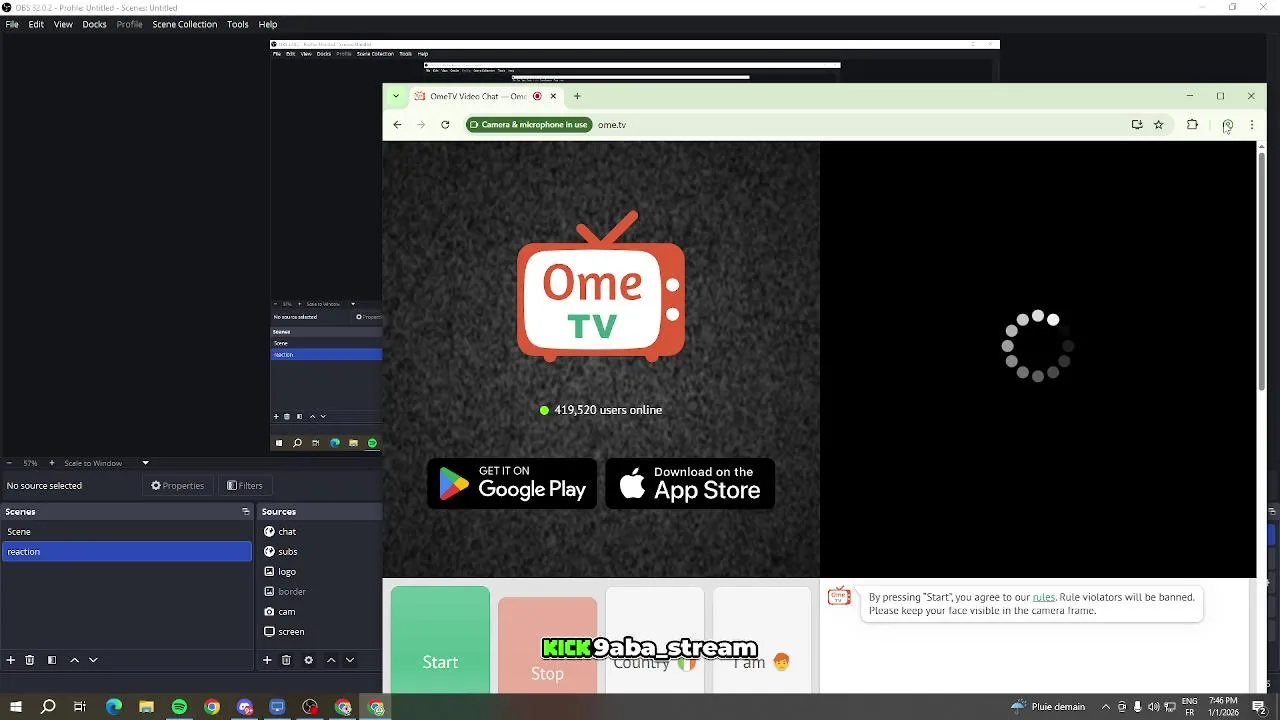Image resolution: width=1280 pixels, height=720 pixels.
Task: Open the OBS Docks menu
Action: (94, 24)
